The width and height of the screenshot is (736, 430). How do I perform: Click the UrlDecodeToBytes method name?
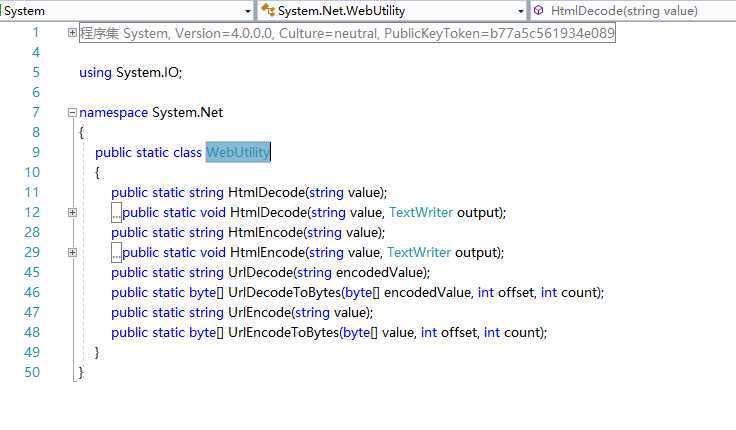284,292
